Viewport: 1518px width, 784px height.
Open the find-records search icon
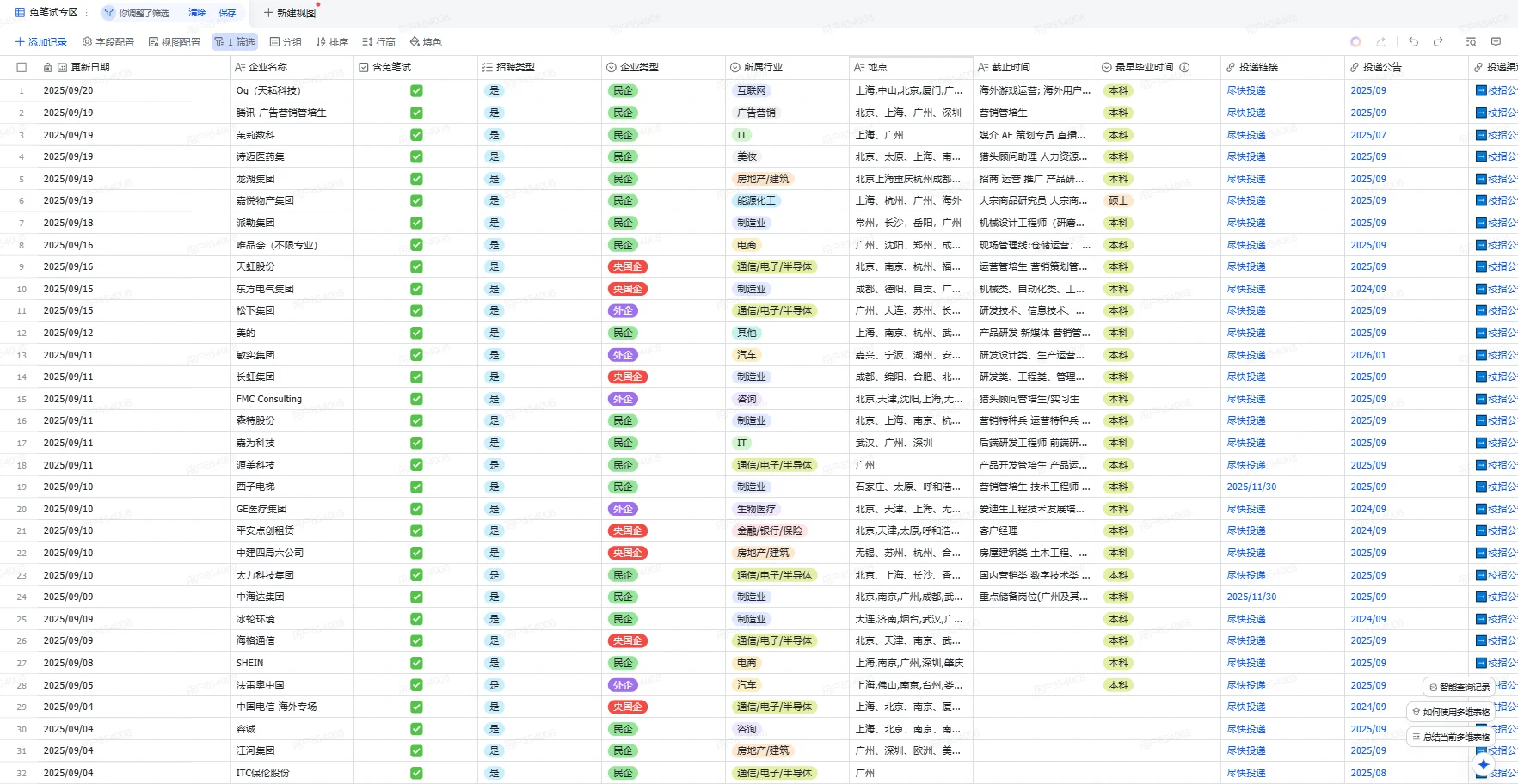(x=1471, y=41)
